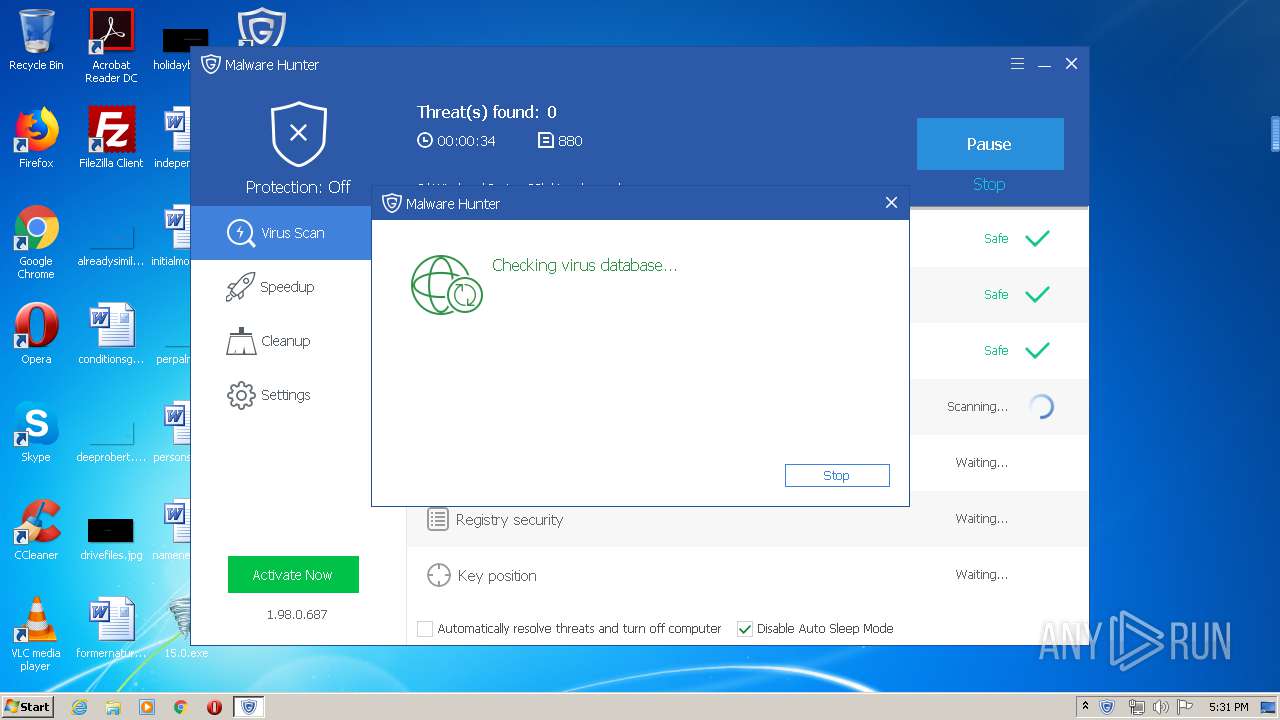Click the Threat(s) found counter

pyautogui.click(x=487, y=112)
